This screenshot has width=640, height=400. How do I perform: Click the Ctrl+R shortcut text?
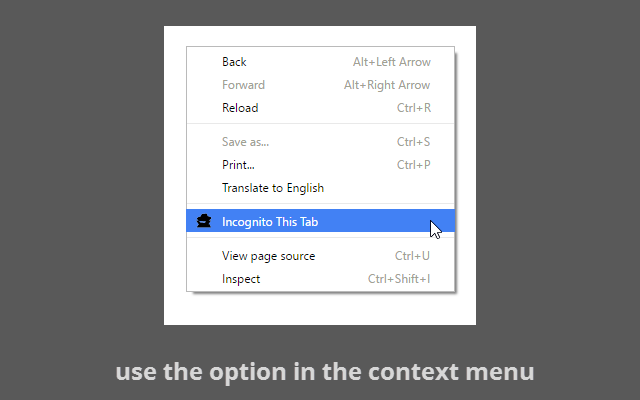414,108
